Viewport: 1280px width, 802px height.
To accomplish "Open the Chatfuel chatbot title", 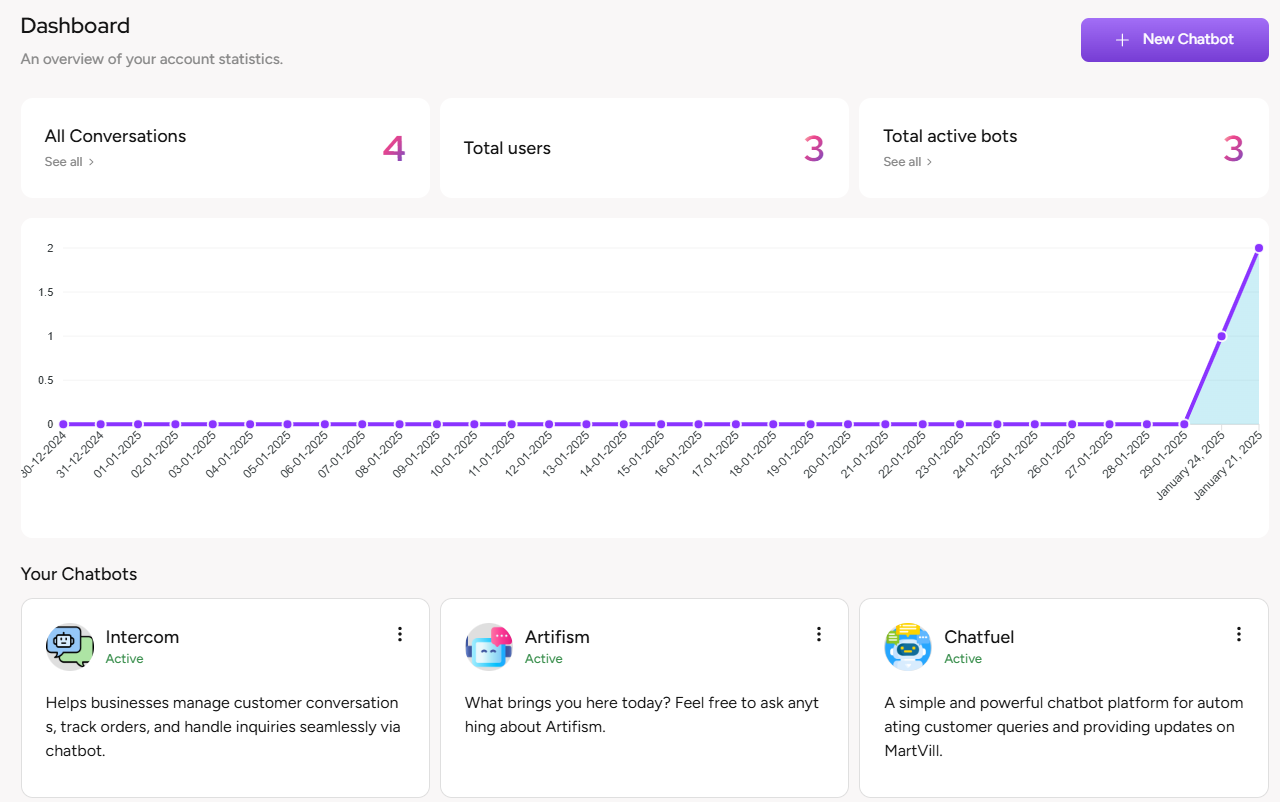I will point(979,637).
